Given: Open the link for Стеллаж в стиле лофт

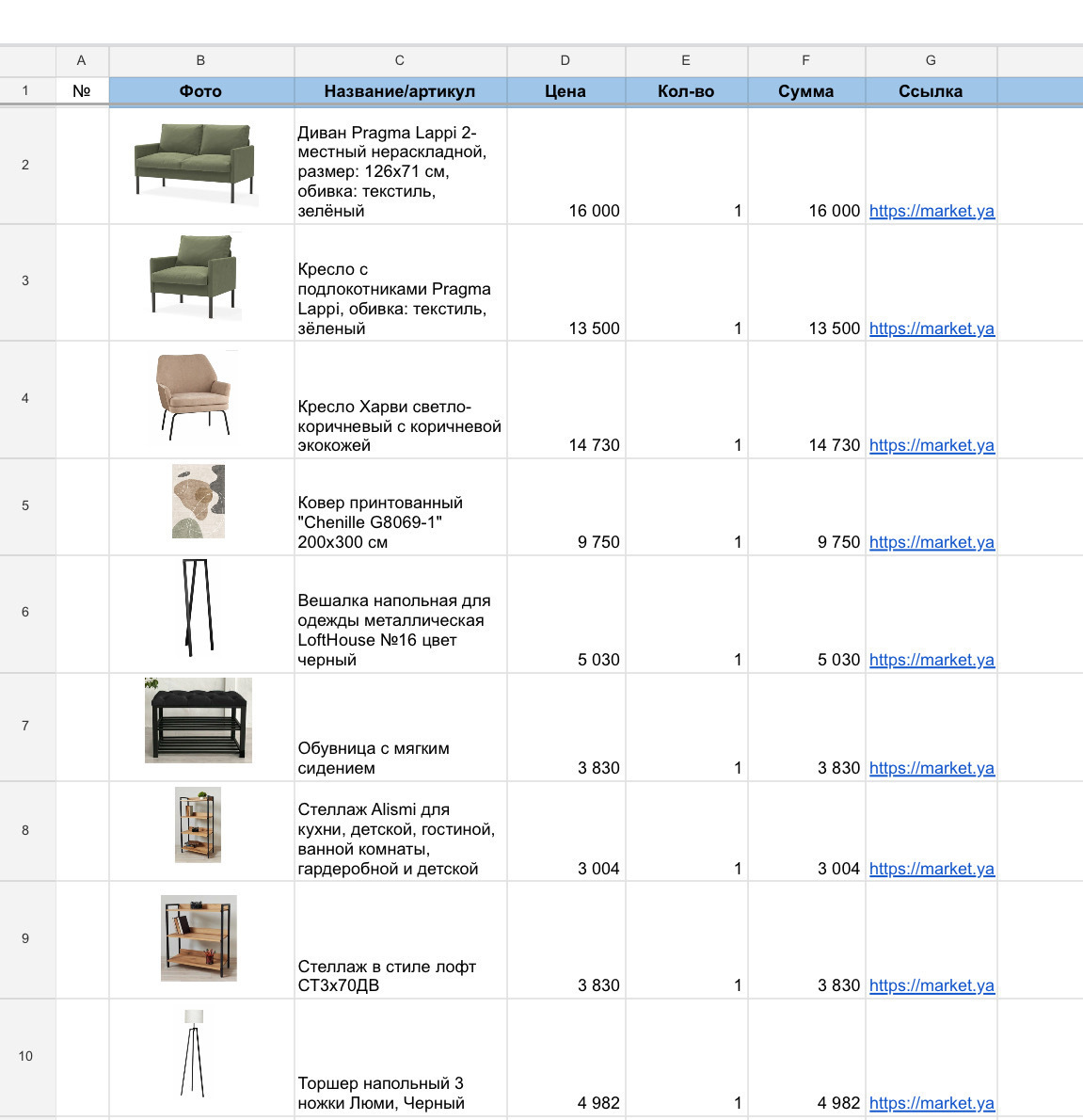Looking at the screenshot, I should (932, 985).
